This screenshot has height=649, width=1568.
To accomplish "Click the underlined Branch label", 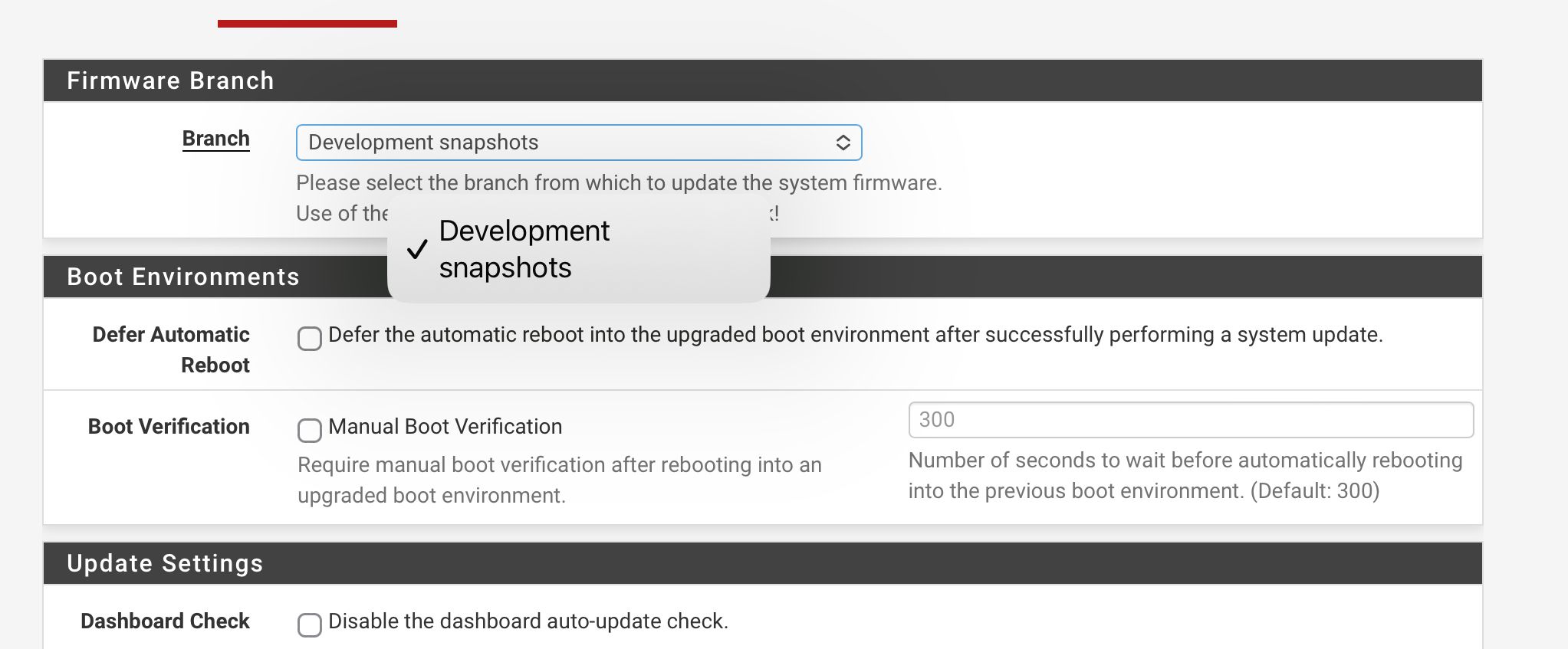I will (215, 139).
